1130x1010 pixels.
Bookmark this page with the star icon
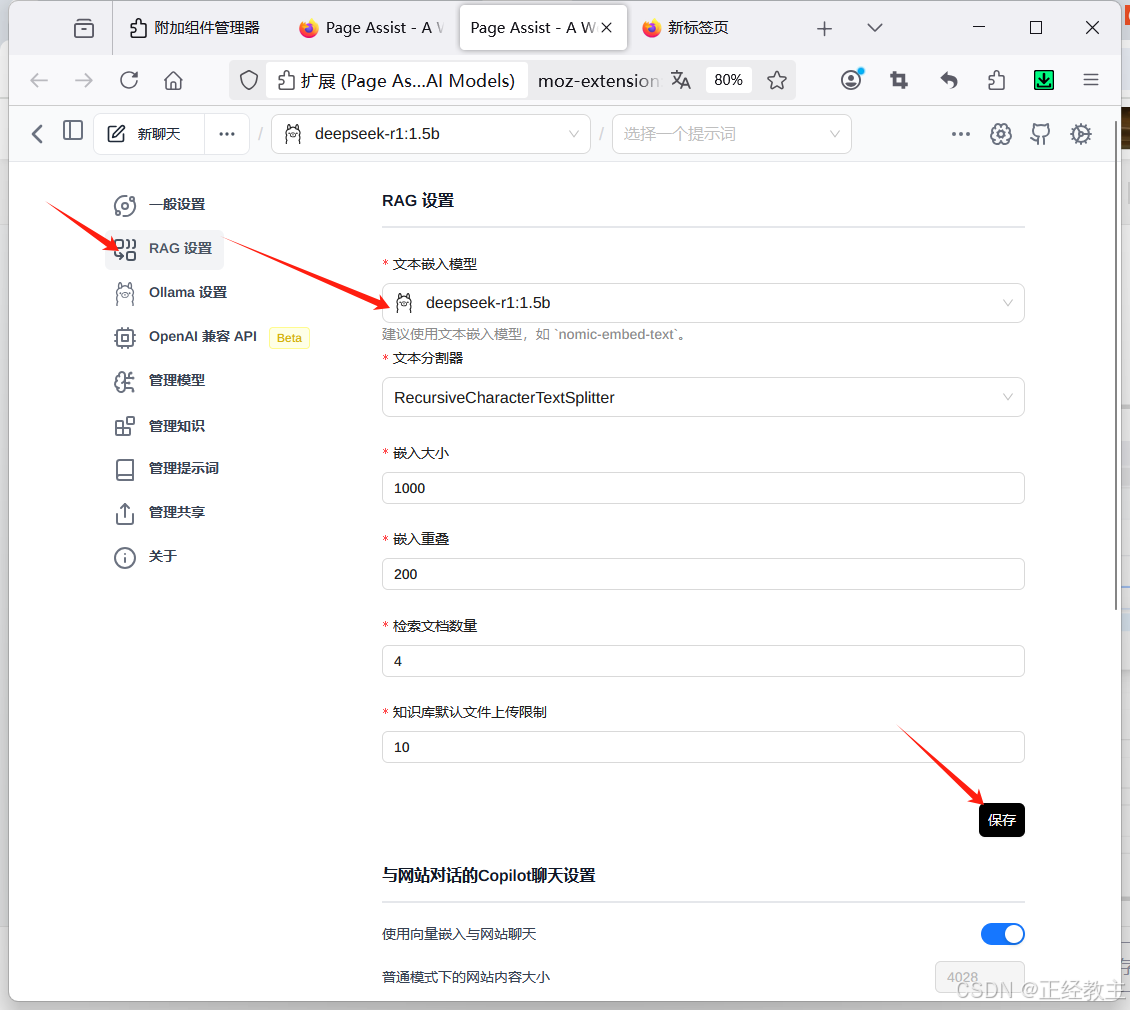[777, 80]
